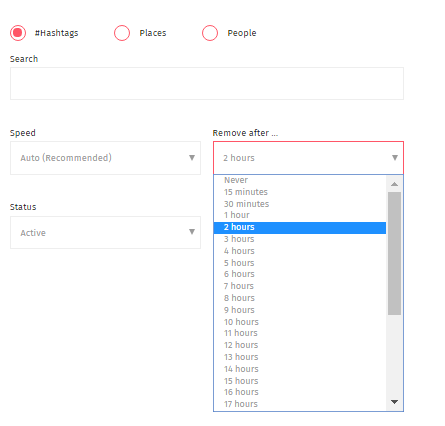Viewport: 445px width, 426px height.
Task: Select the Places radio button
Action: pyautogui.click(x=122, y=33)
